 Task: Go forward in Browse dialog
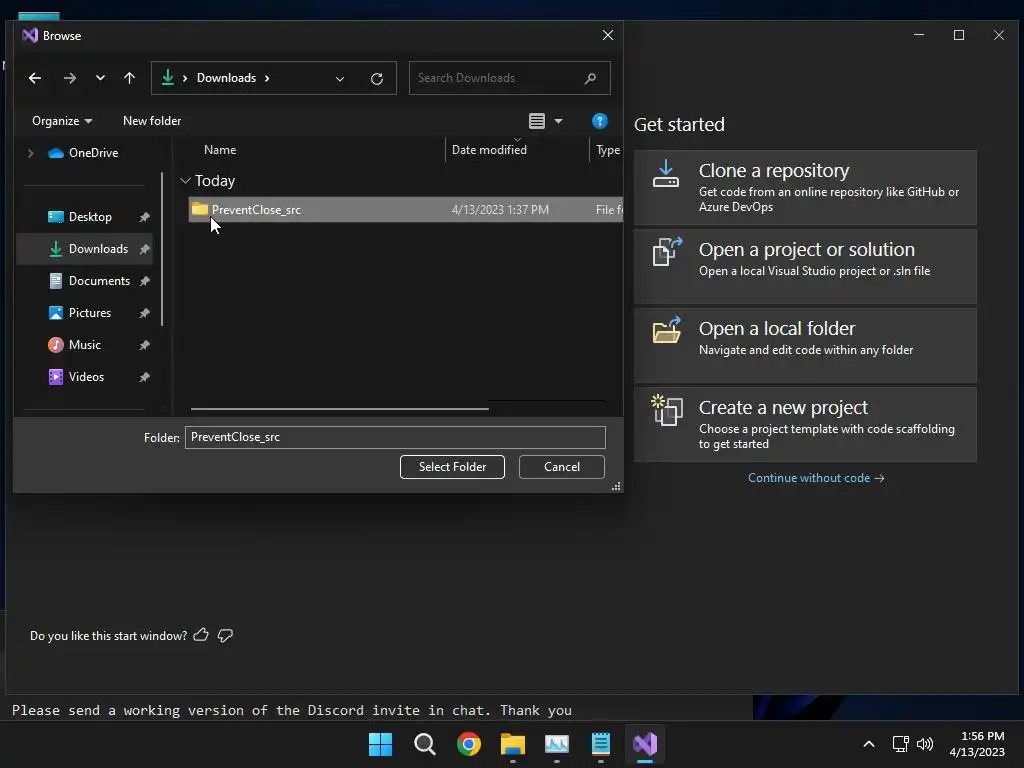tap(70, 78)
